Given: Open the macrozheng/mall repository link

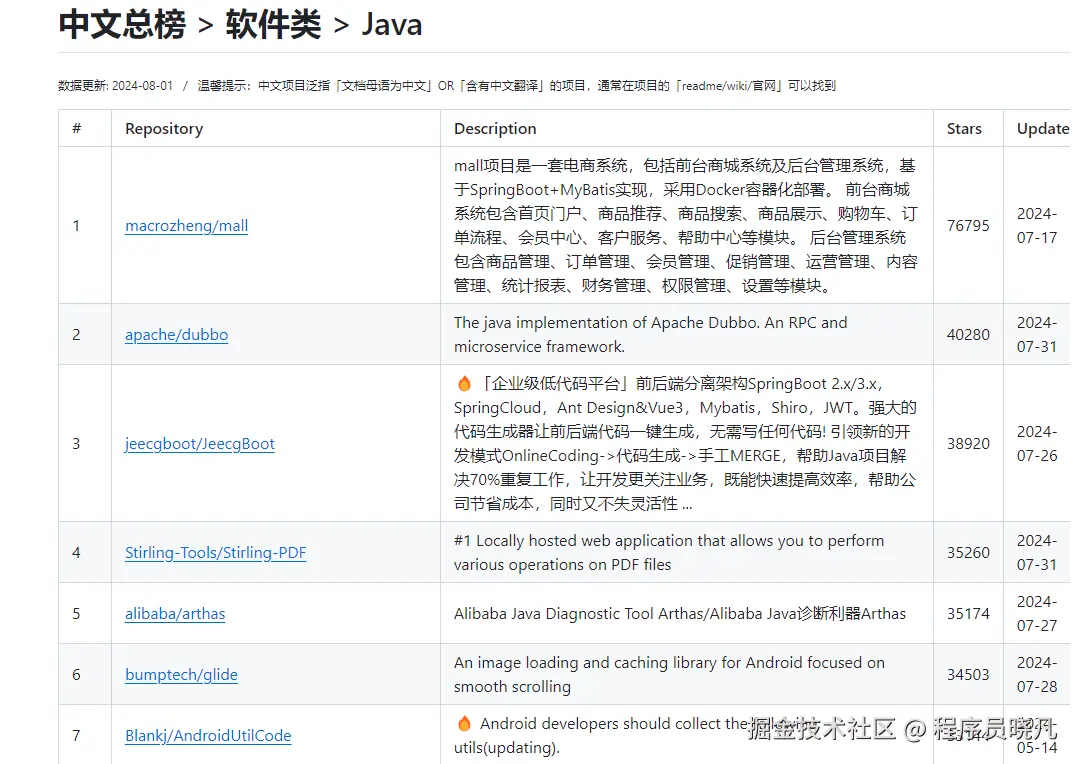Looking at the screenshot, I should [186, 226].
